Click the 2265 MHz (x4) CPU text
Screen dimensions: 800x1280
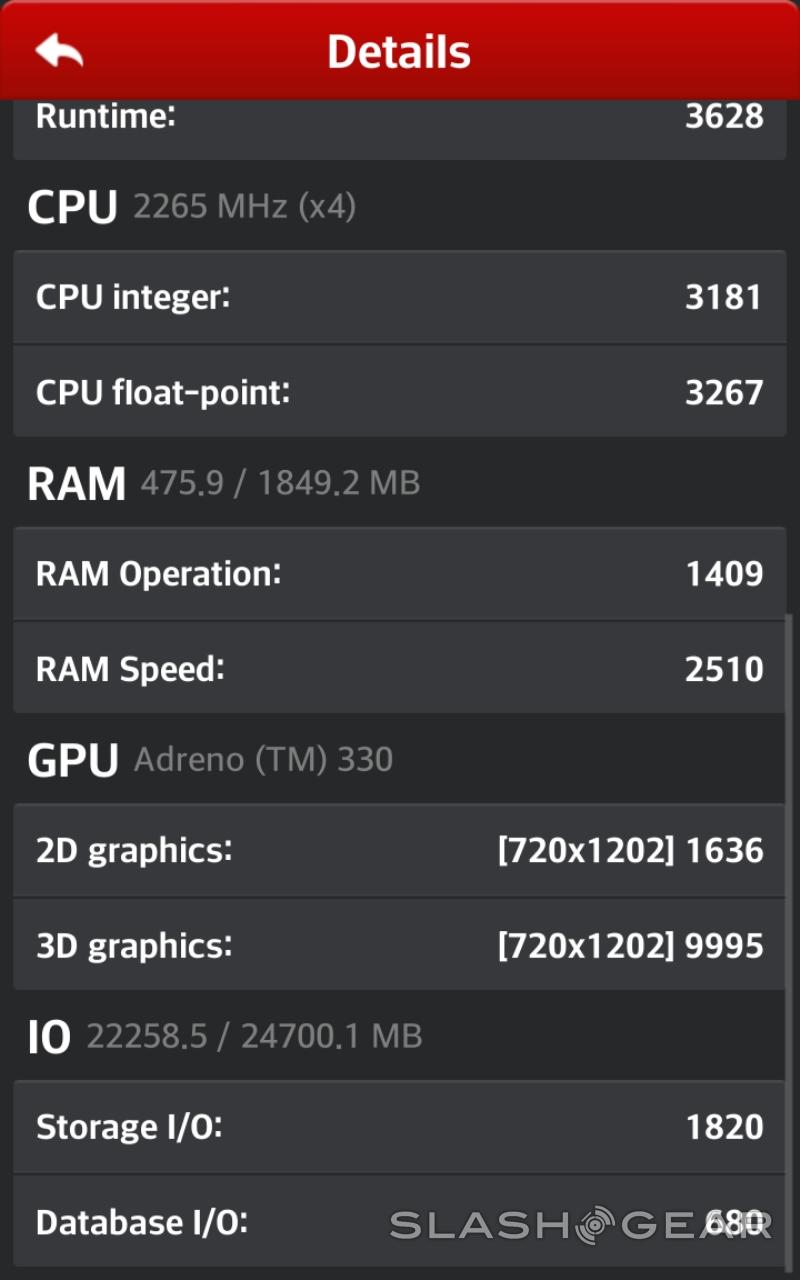244,208
